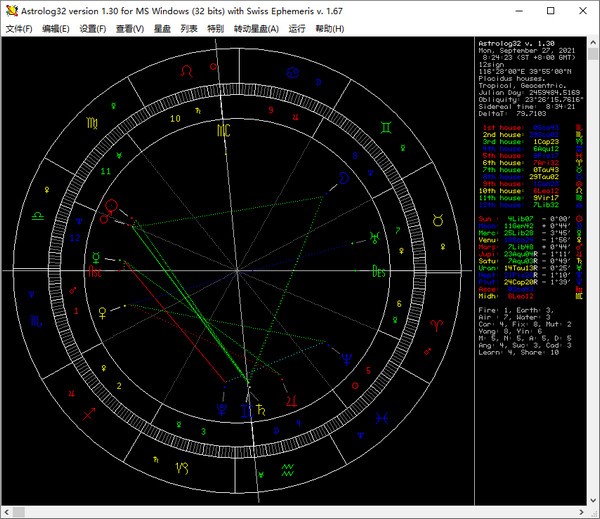
Task: Click the red Asc ascendant label in chart
Action: coord(95,271)
